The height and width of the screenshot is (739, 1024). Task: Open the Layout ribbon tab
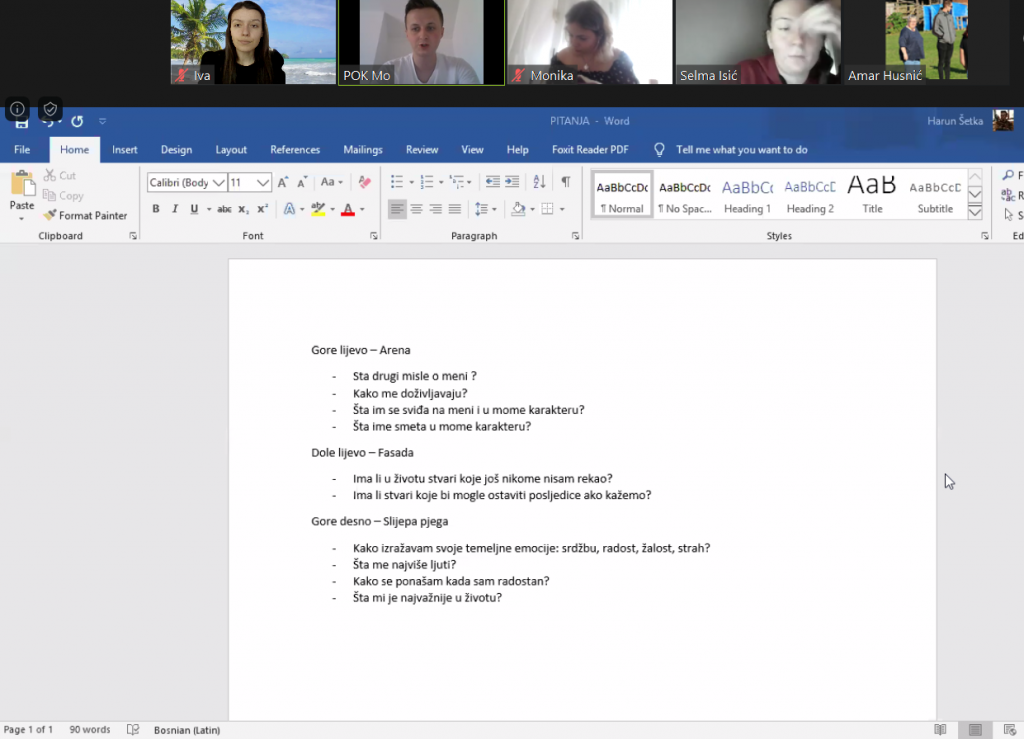click(x=231, y=150)
